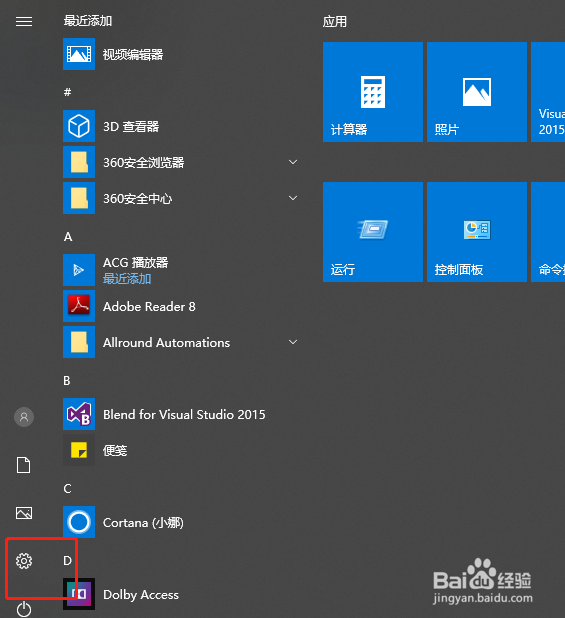Select the A letter section header
565x618 pixels.
pyautogui.click(x=68, y=237)
